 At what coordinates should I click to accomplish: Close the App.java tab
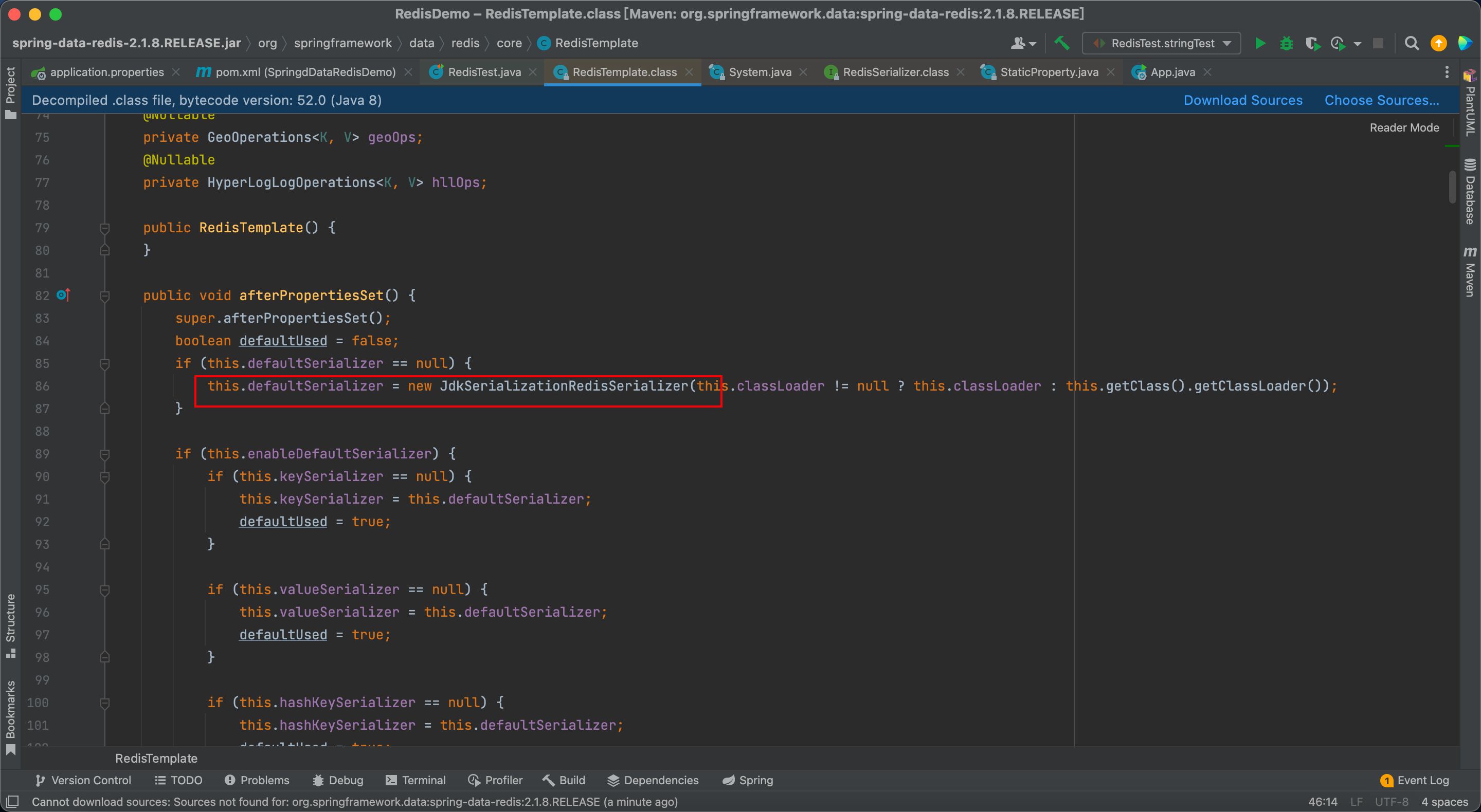[x=1208, y=72]
